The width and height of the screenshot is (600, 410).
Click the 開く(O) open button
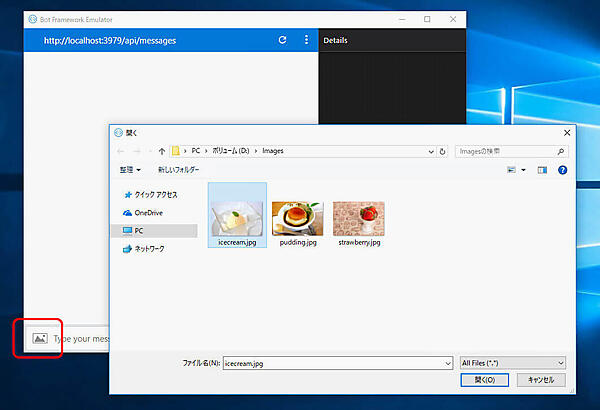(x=484, y=380)
